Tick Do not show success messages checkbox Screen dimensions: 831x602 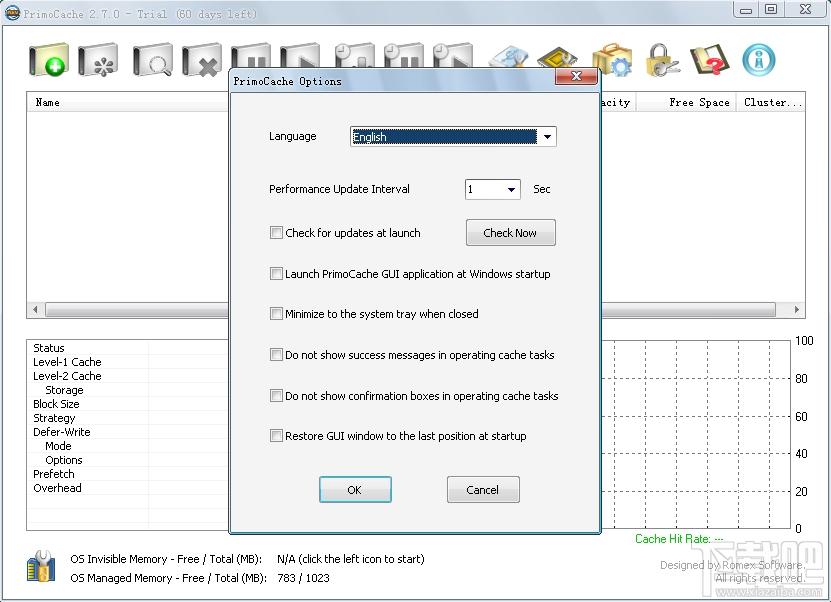click(276, 355)
